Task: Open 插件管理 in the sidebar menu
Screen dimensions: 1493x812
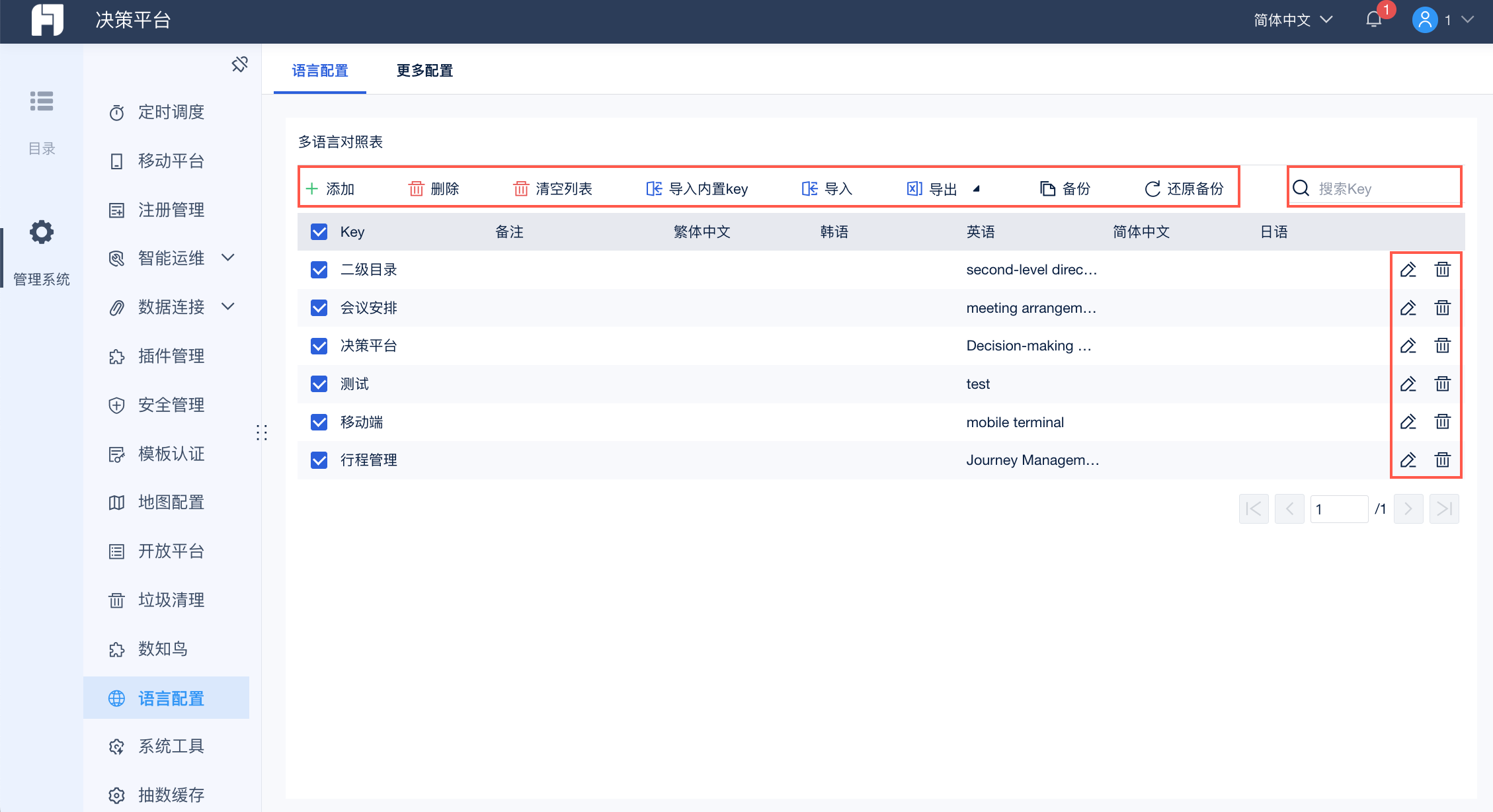Action: click(x=171, y=356)
